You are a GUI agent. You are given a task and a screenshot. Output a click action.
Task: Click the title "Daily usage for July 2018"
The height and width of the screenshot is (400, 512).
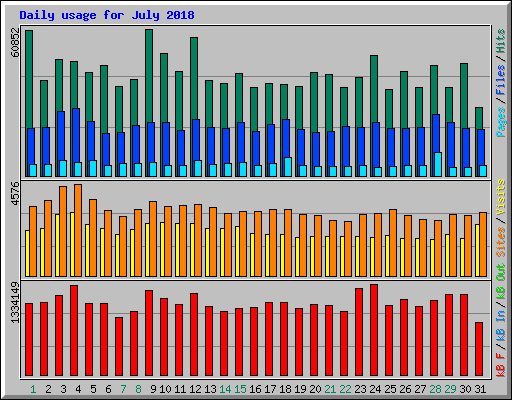coord(107,15)
